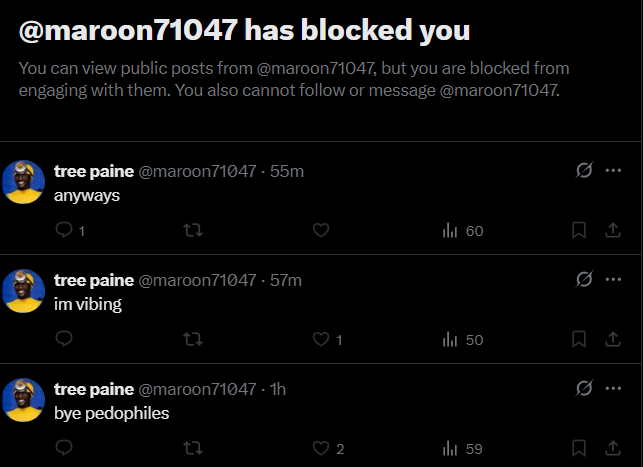Like the 'anyways' post

click(321, 230)
